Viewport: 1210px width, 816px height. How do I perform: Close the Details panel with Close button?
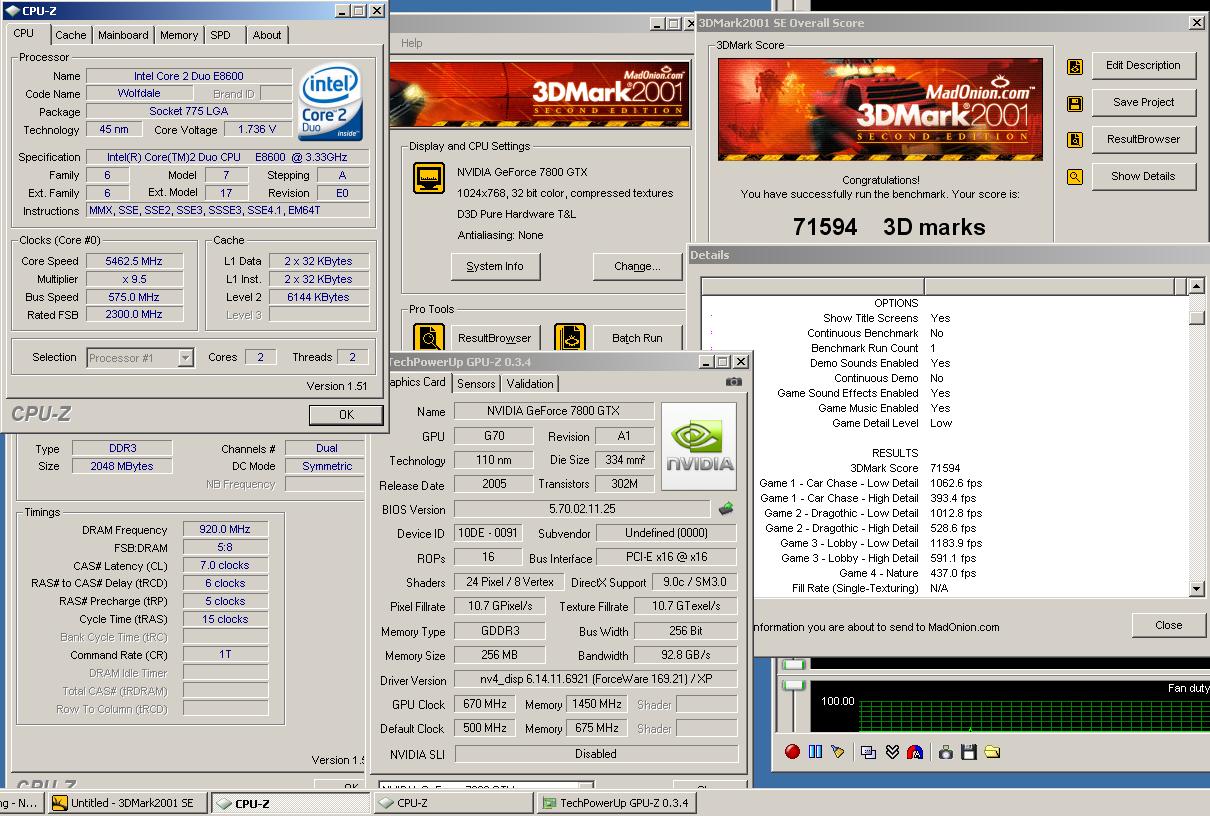tap(1168, 625)
